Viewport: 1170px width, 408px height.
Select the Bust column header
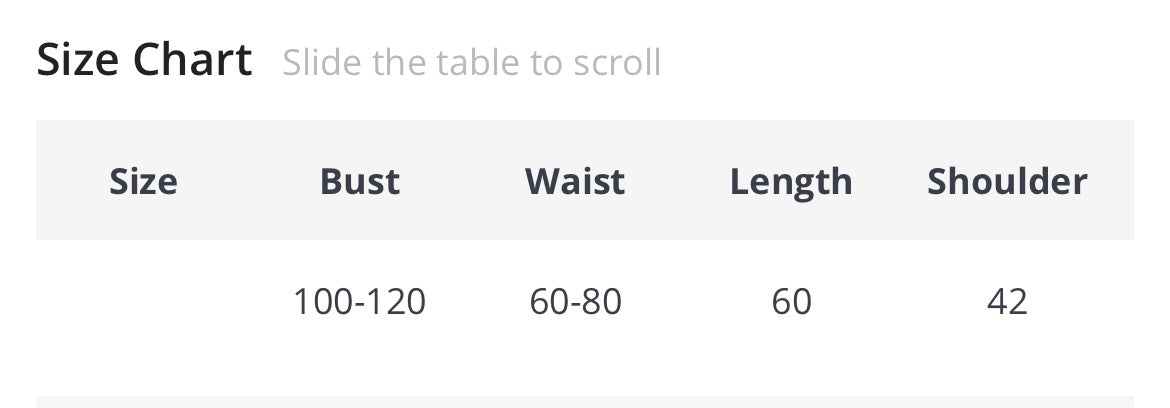[x=360, y=181]
